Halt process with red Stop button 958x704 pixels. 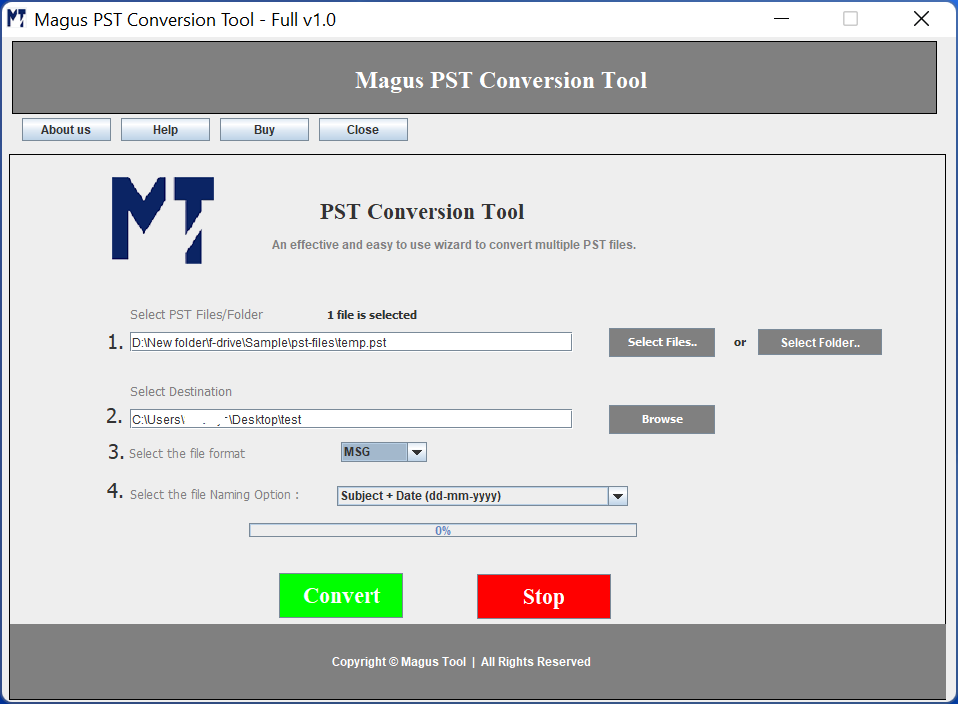click(x=544, y=596)
